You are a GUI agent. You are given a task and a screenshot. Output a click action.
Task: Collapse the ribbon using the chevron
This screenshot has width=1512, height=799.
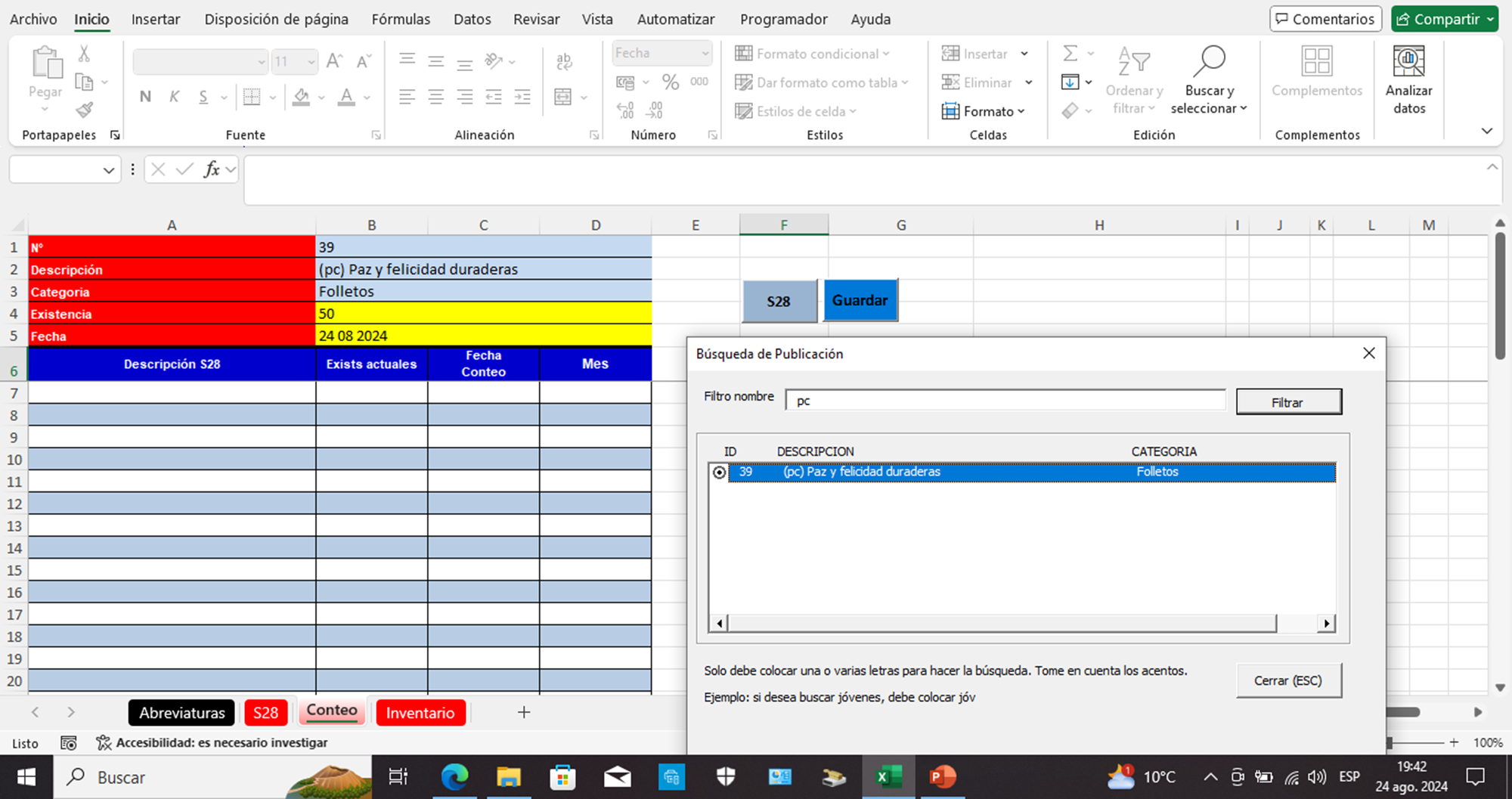[1486, 132]
